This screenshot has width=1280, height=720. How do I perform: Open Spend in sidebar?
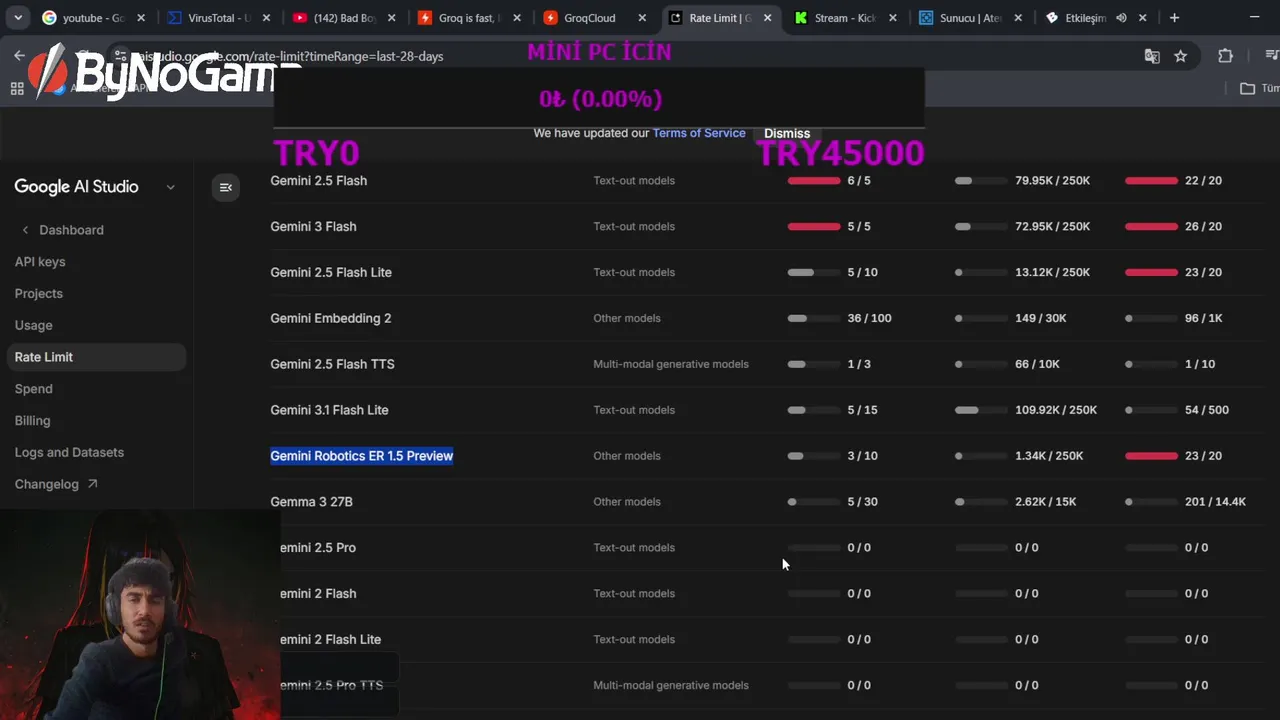[x=33, y=389]
